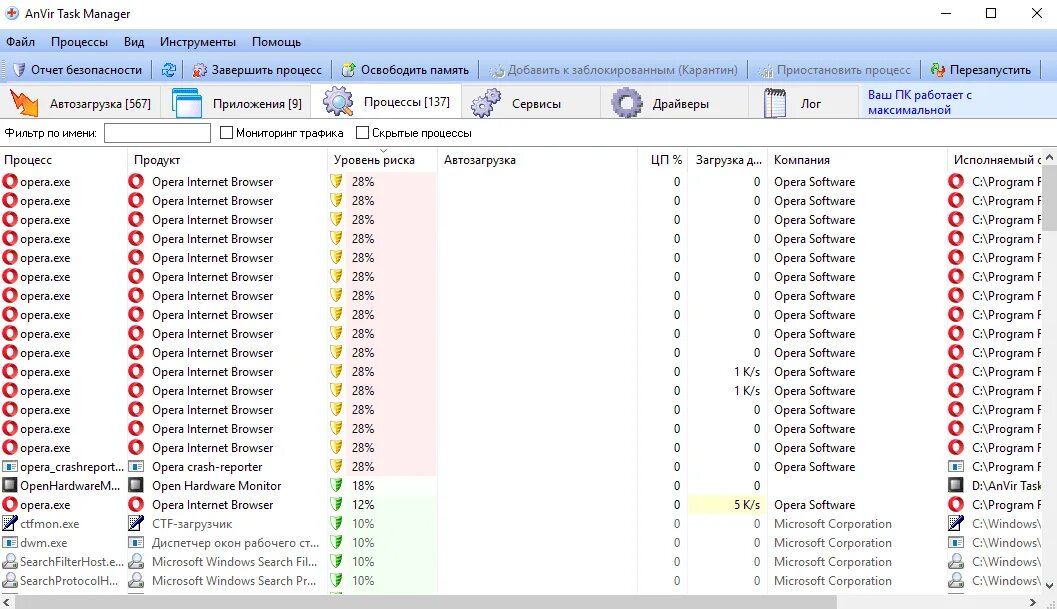The image size is (1057, 609).
Task: Sort by the Уровень риска column header
Action: (x=383, y=160)
